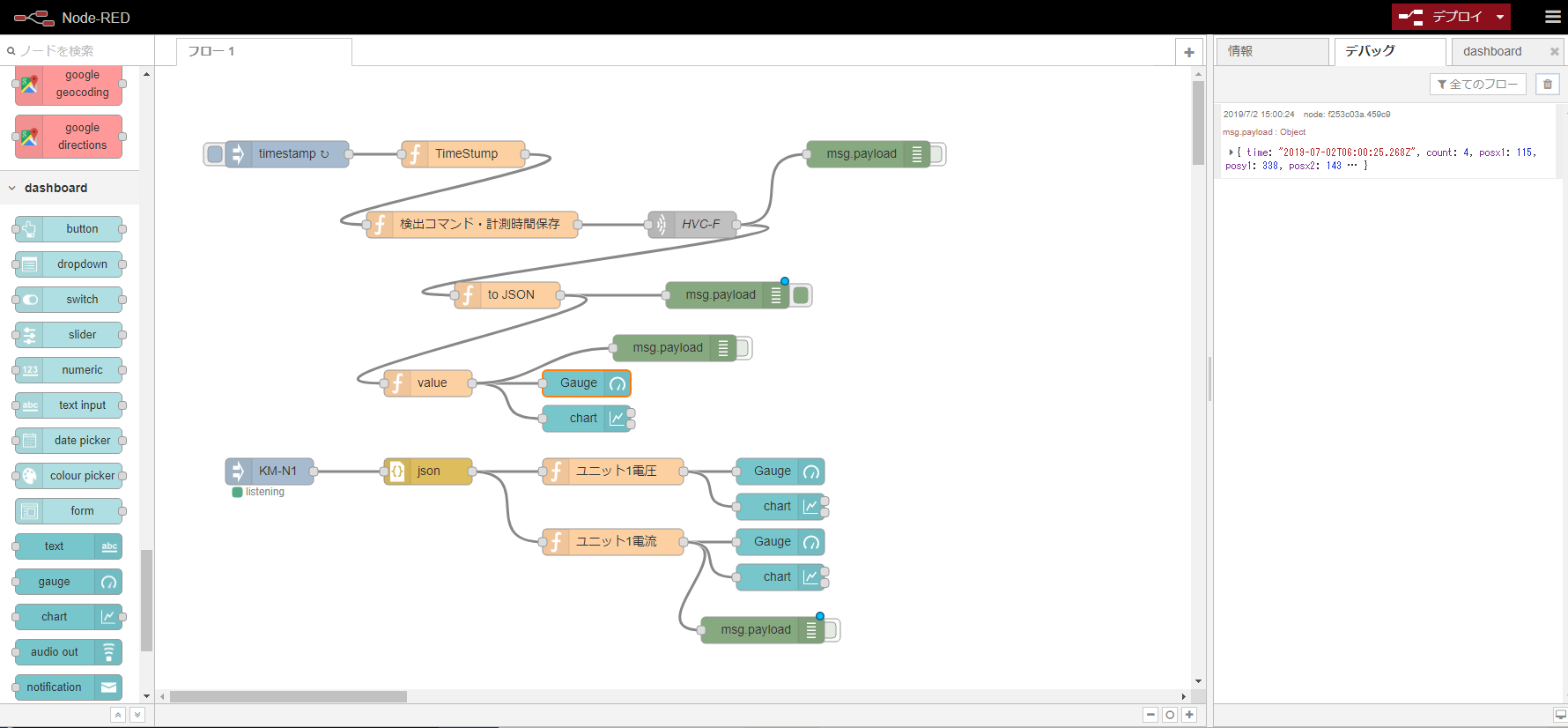This screenshot has width=1568, height=728.
Task: Reset canvas zoom with circle icon
Action: pyautogui.click(x=1170, y=715)
